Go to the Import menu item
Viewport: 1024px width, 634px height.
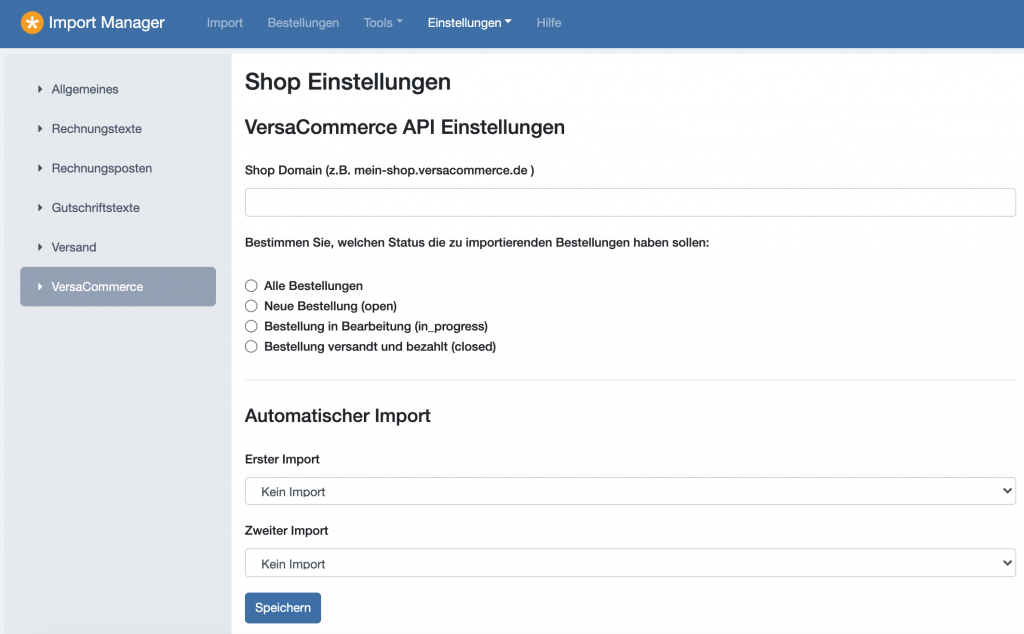tap(225, 23)
